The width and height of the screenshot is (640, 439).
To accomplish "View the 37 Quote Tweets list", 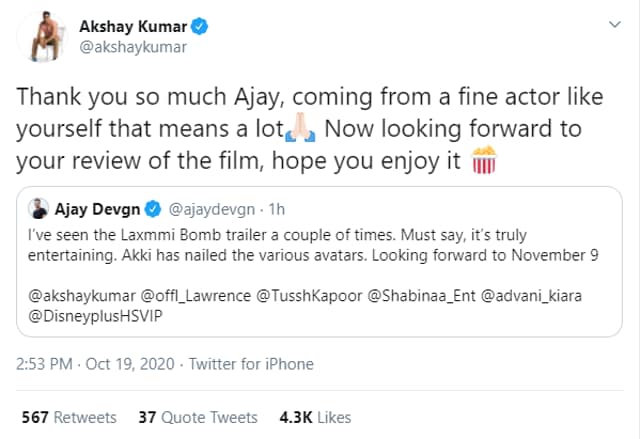I will coord(198,417).
